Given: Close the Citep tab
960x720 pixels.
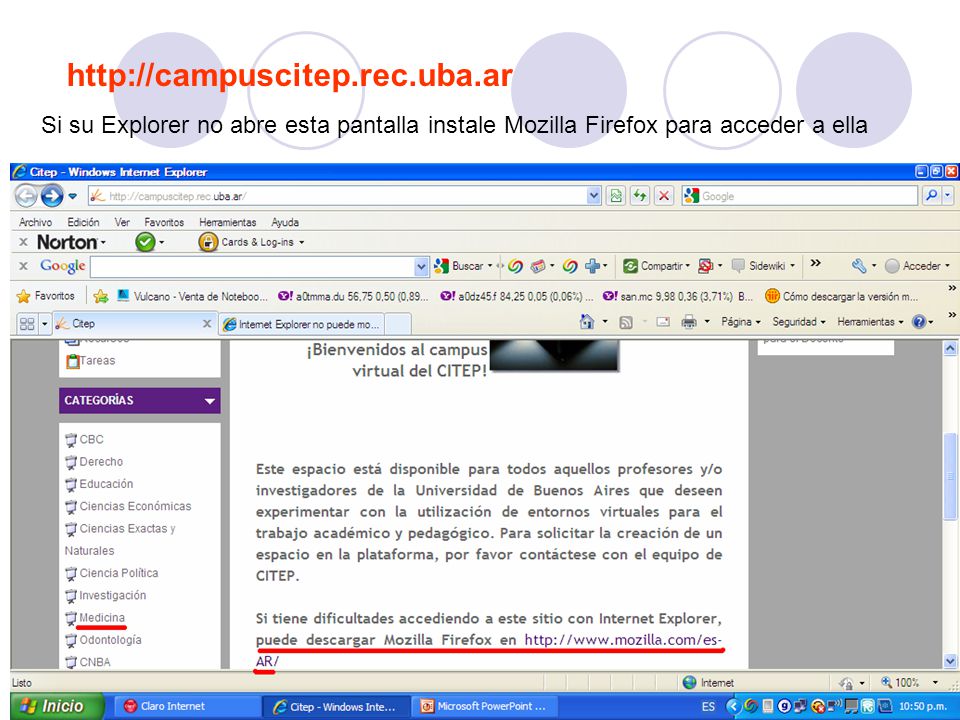Looking at the screenshot, I should 207,323.
